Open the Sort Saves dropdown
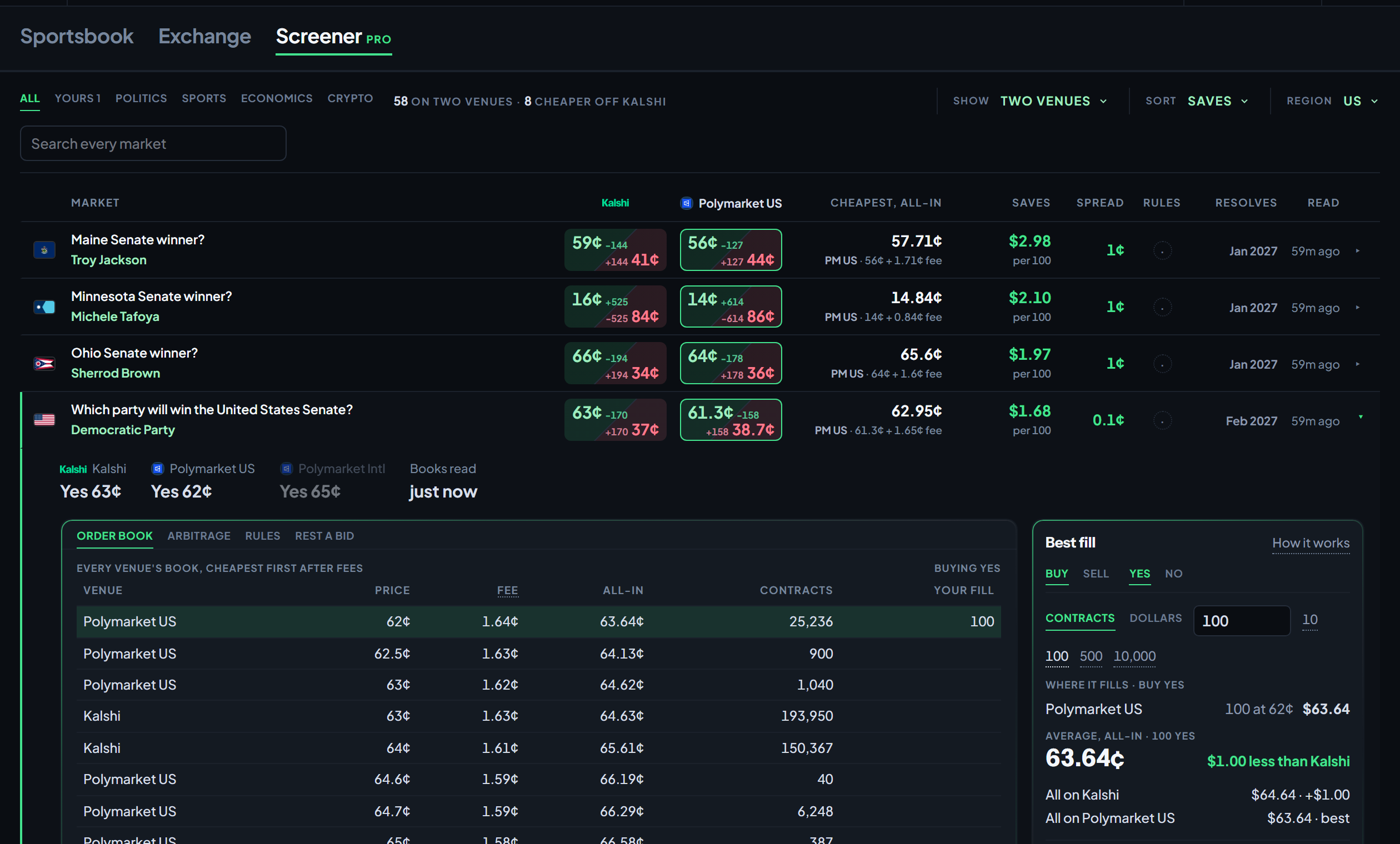This screenshot has height=844, width=1400. pos(1197,101)
